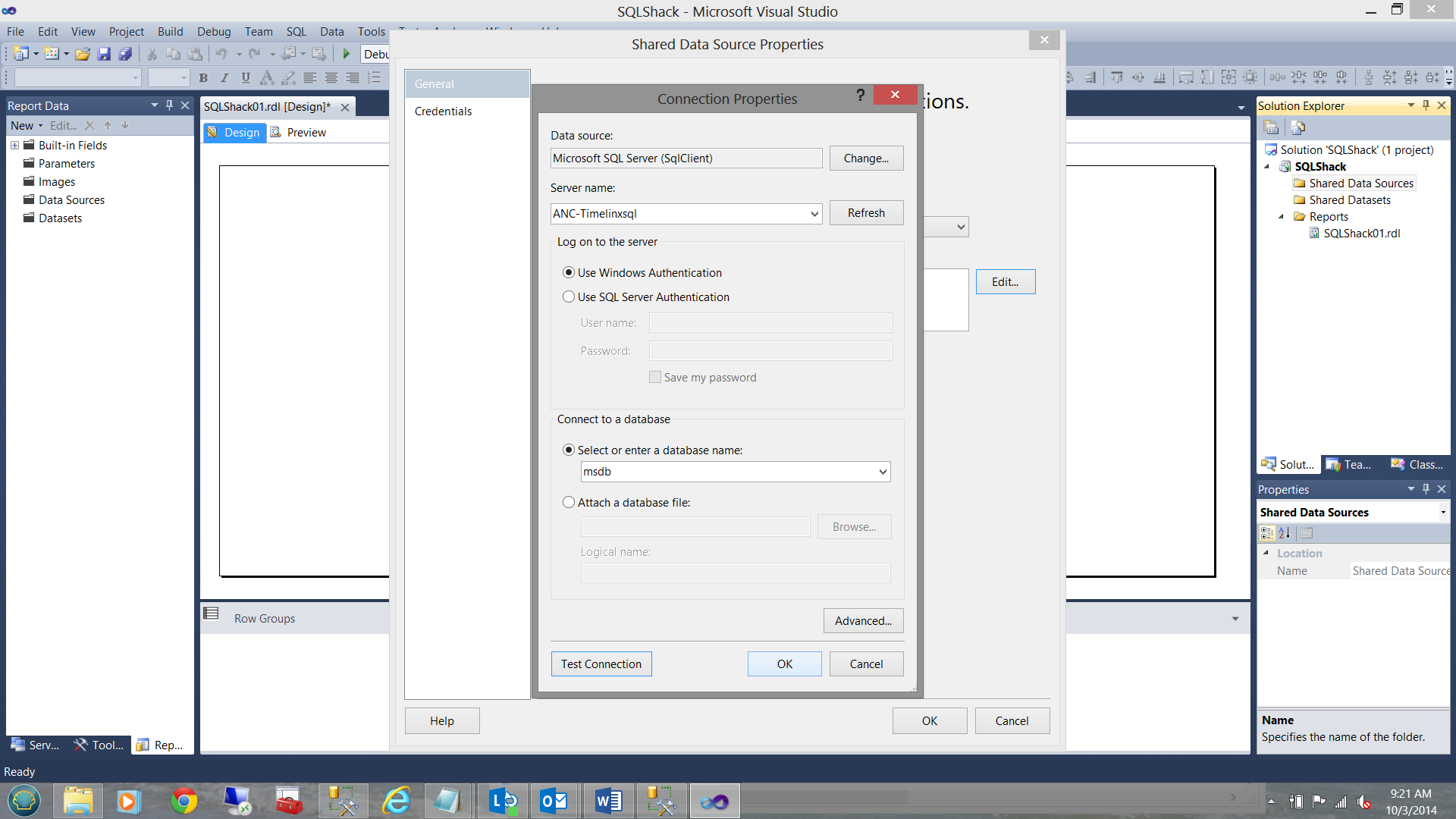Select Attach a database file option
Screen dimensions: 1456x819
point(569,503)
